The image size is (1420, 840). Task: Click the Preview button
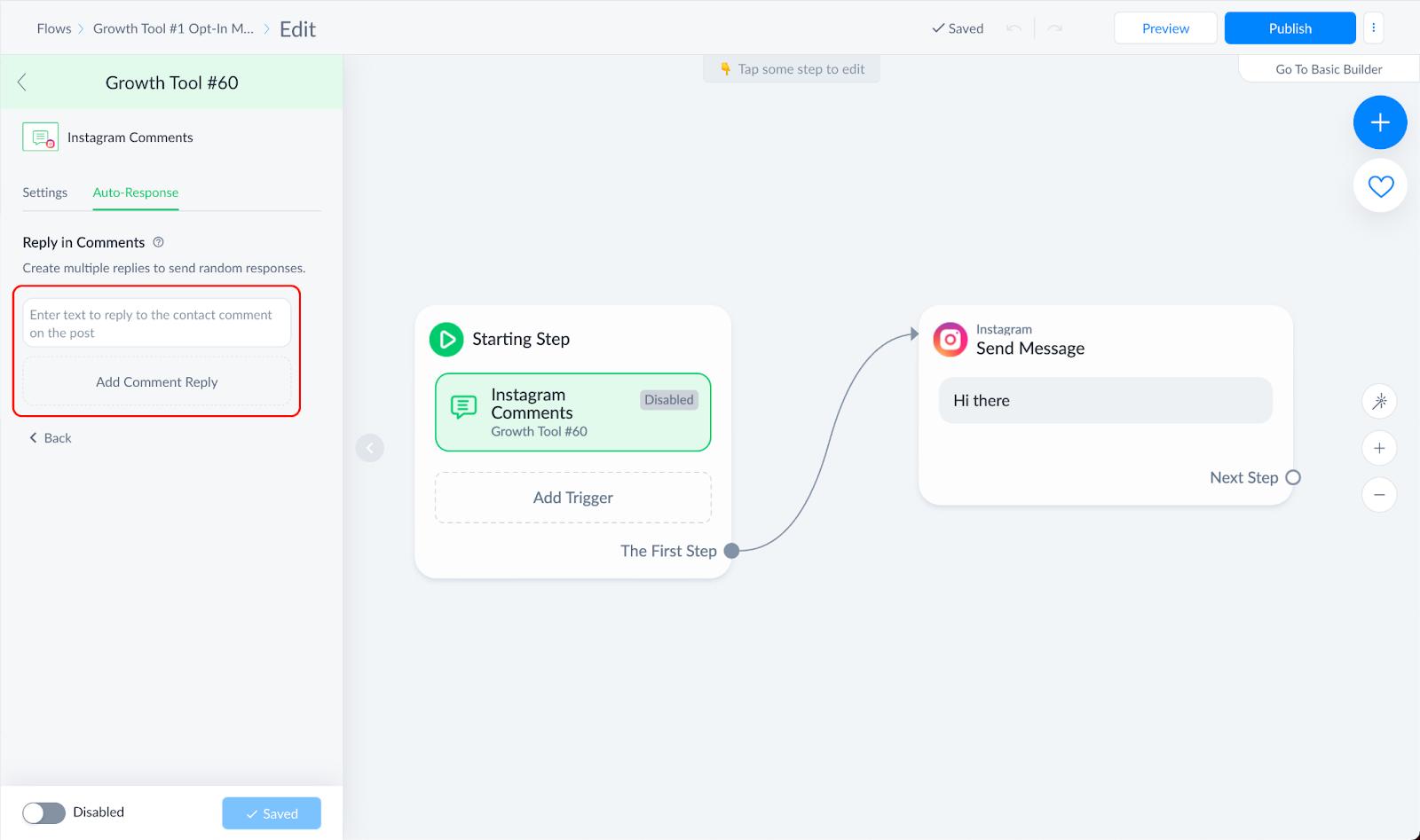click(1165, 28)
